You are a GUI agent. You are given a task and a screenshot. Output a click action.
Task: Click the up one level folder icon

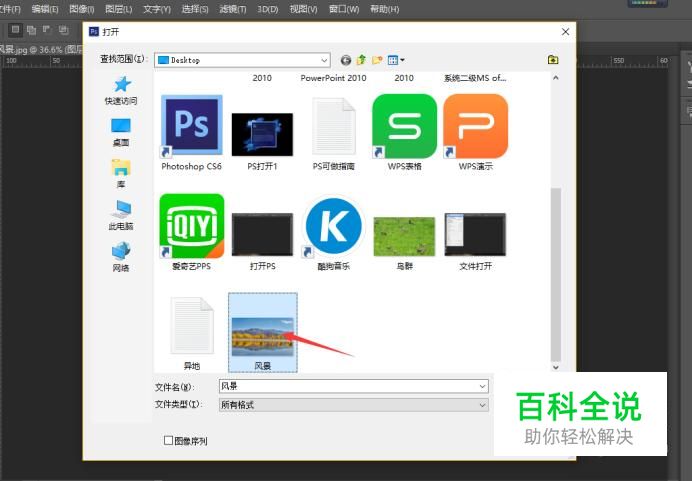click(x=361, y=60)
